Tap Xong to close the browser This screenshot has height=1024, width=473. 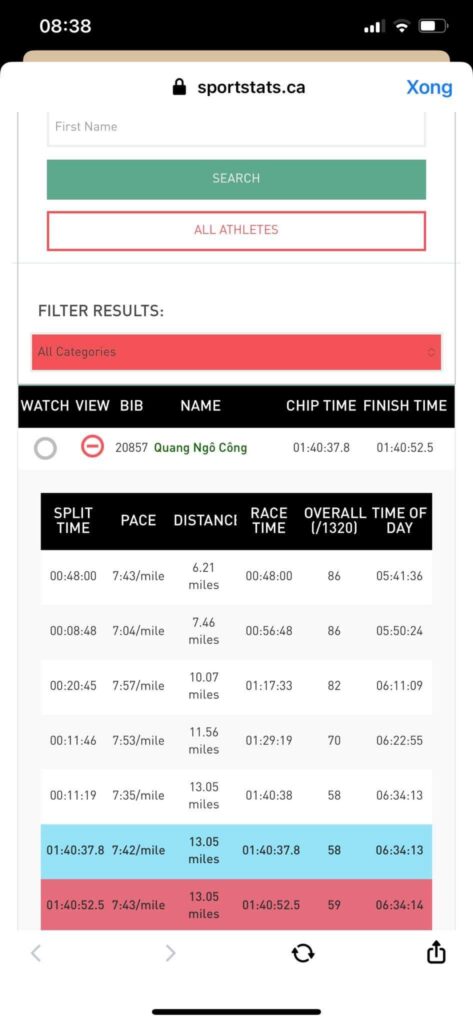click(x=429, y=88)
